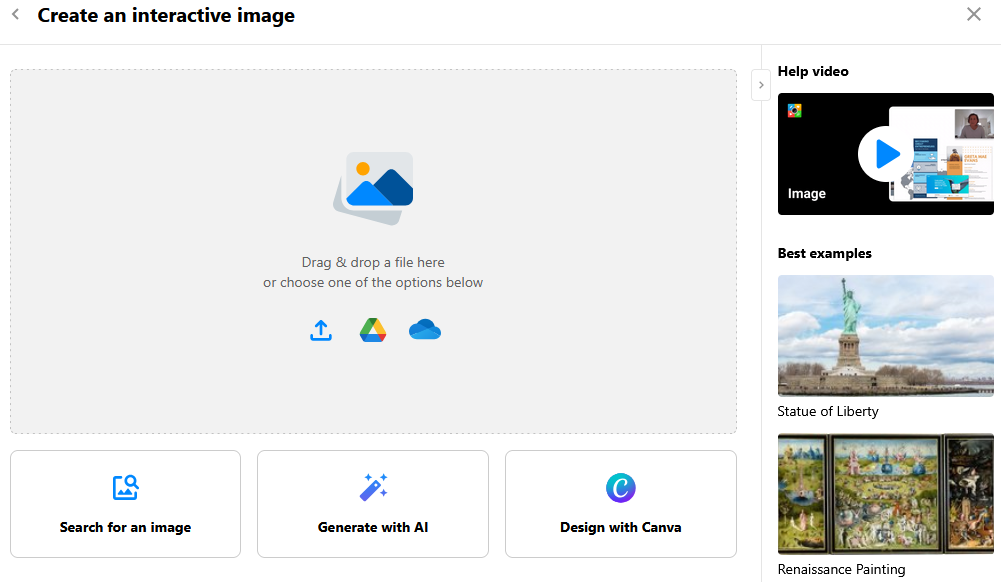Close the interactive image dialog
Image resolution: width=1001 pixels, height=582 pixels.
click(x=974, y=14)
